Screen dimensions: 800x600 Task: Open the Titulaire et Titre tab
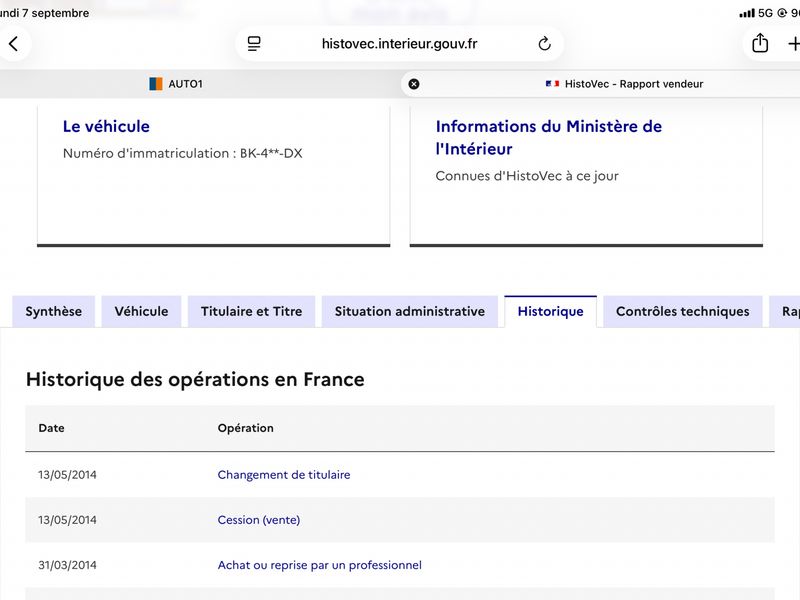252,311
